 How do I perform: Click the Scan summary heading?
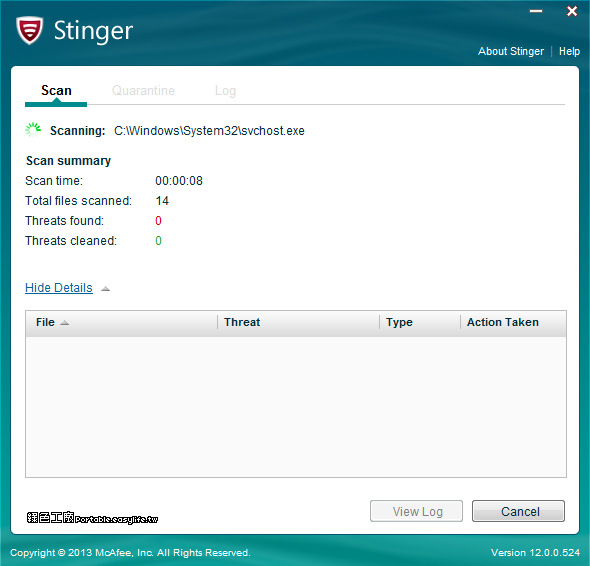tap(68, 161)
